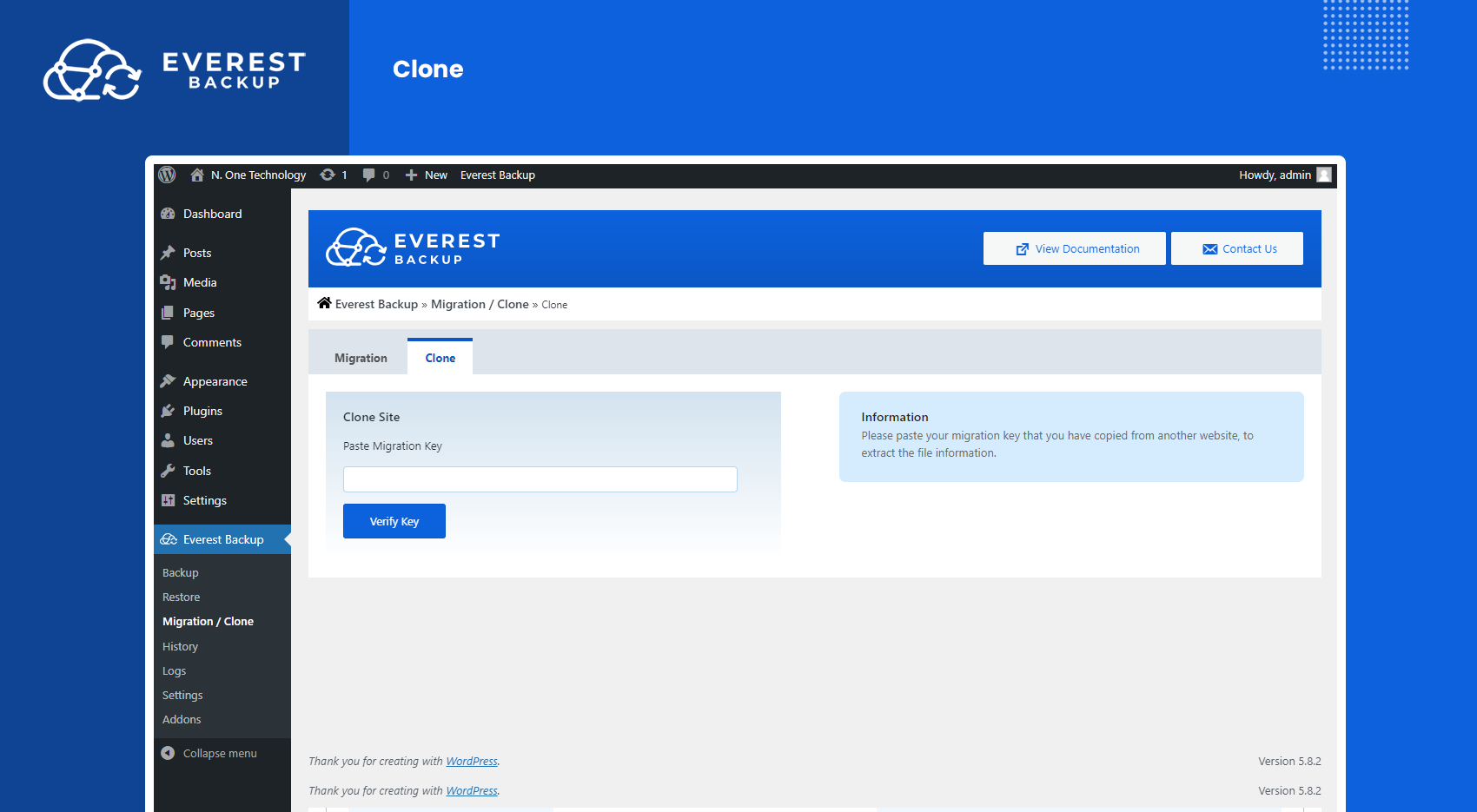The width and height of the screenshot is (1477, 812).
Task: Click the Everest Backup cloud icon in sidebar
Action: [169, 539]
